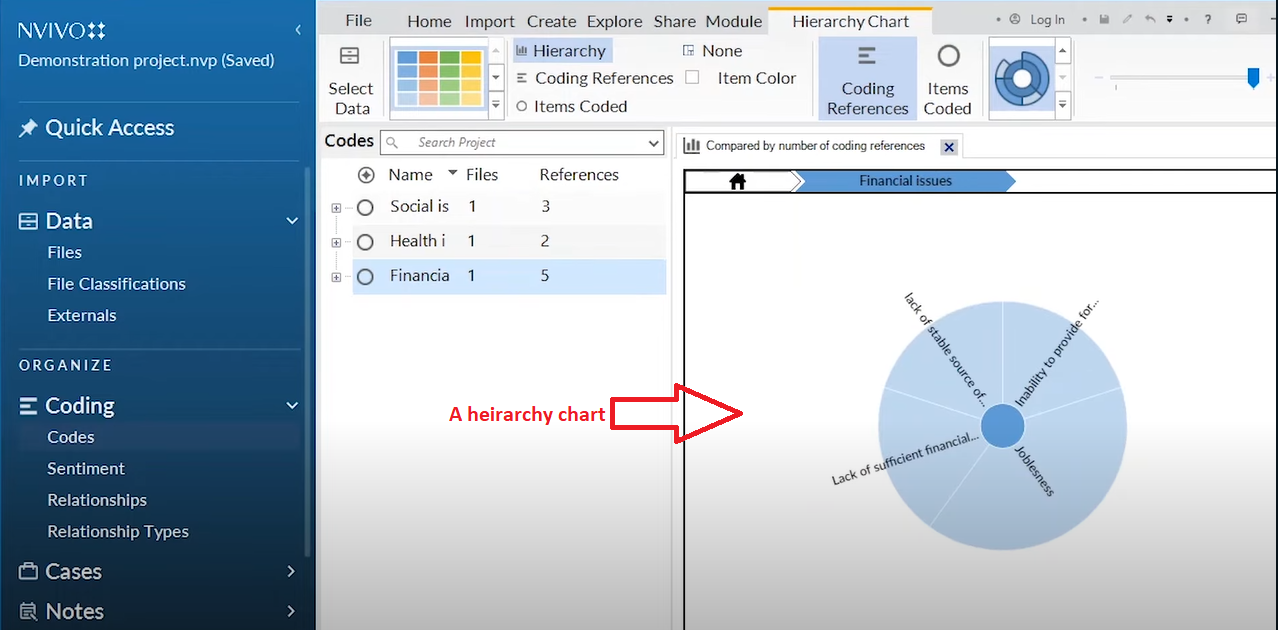Open Sentiment under Coding
The image size is (1278, 630).
(x=86, y=469)
